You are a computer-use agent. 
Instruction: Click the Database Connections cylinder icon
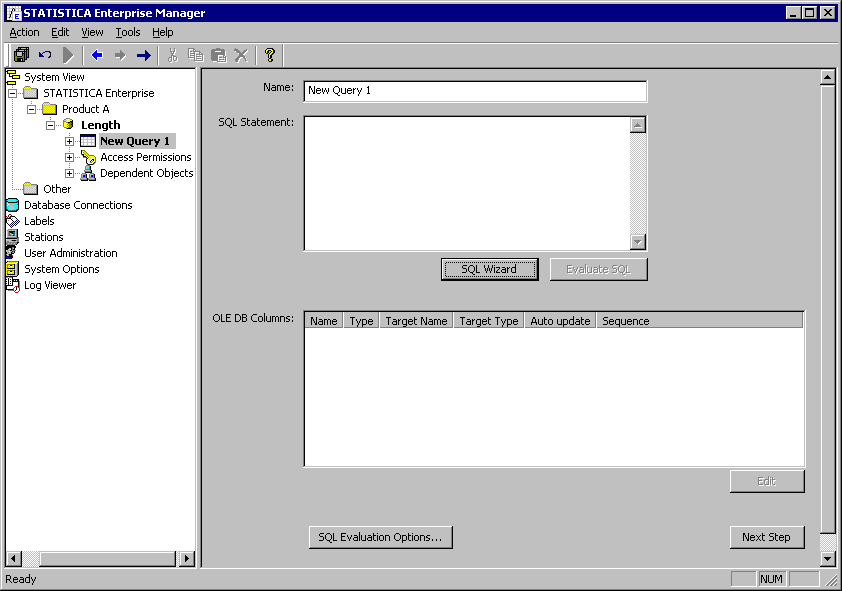coord(12,205)
